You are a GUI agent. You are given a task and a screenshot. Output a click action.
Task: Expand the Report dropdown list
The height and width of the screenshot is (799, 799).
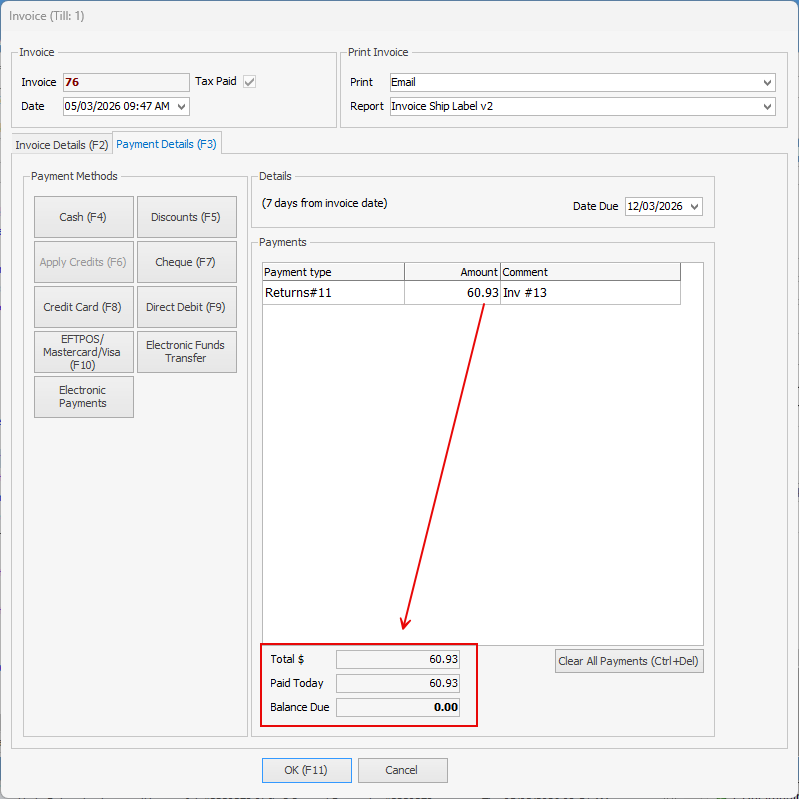click(x=767, y=106)
